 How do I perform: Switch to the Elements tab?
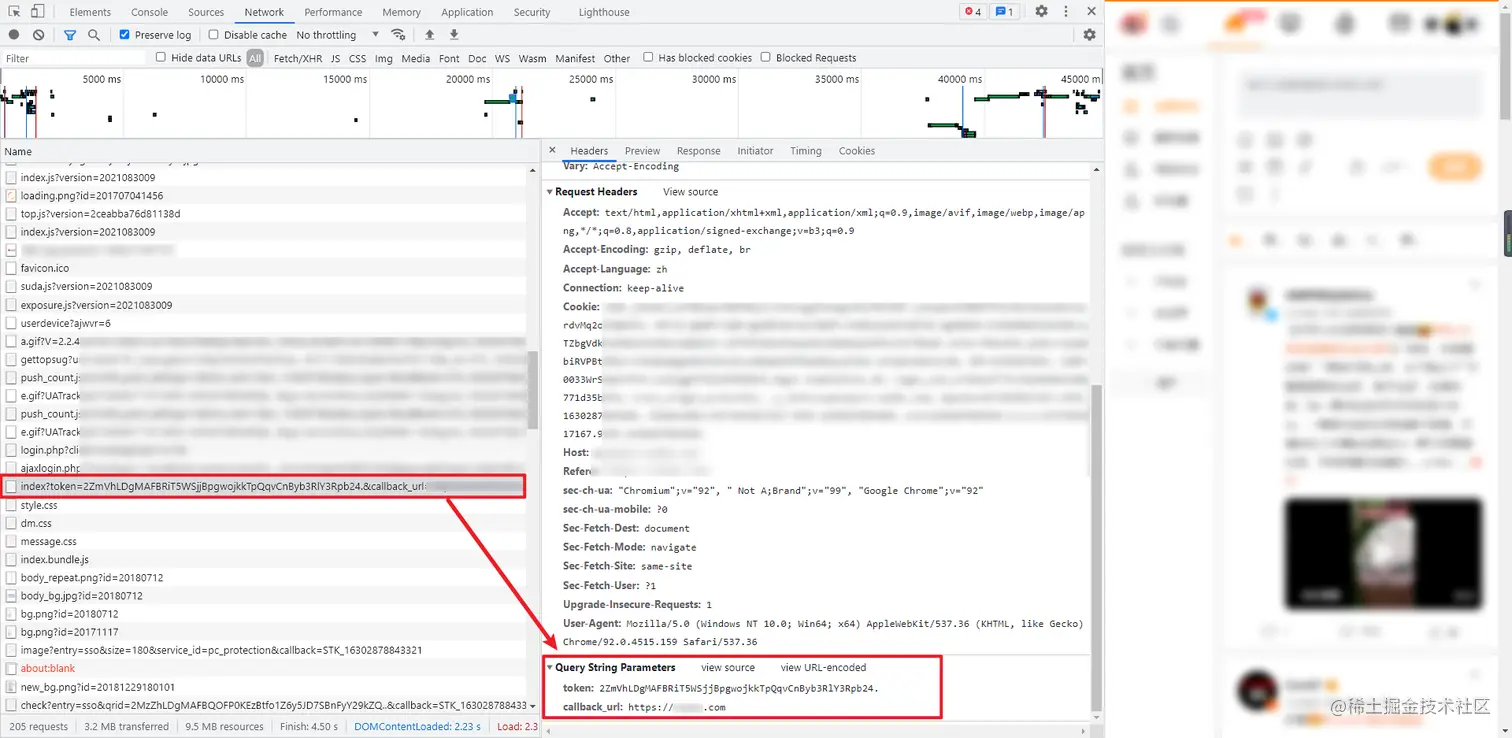[x=90, y=12]
